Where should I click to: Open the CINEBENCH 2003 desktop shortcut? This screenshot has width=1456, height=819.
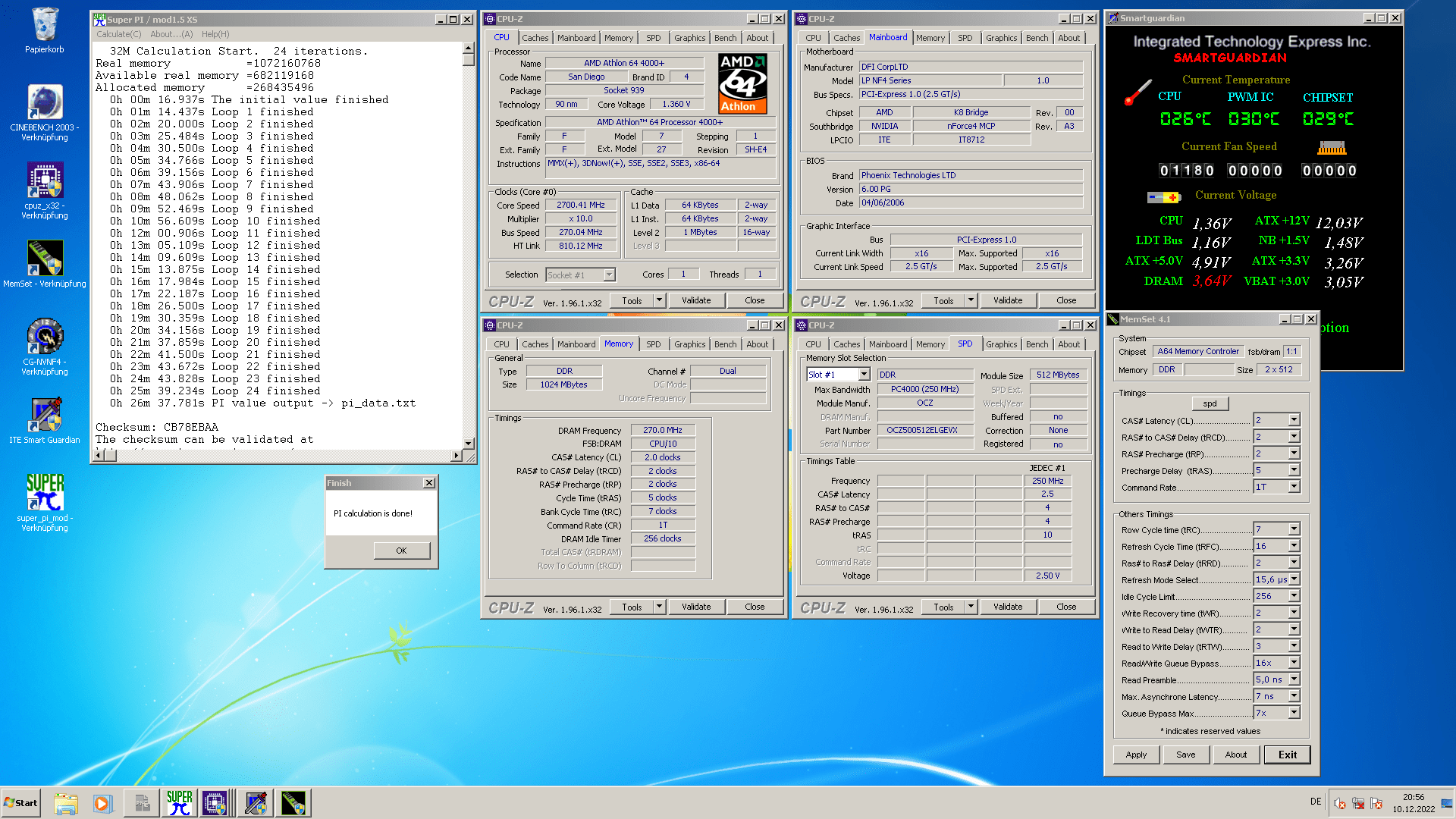pos(45,103)
